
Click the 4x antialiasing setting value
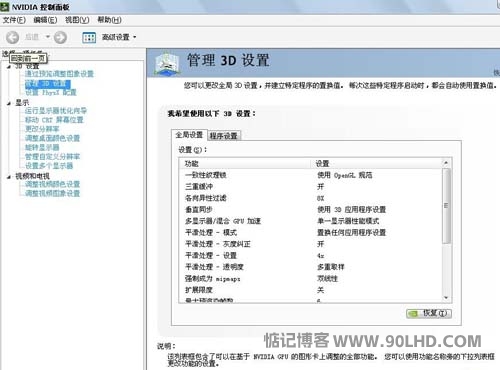pyautogui.click(x=321, y=256)
